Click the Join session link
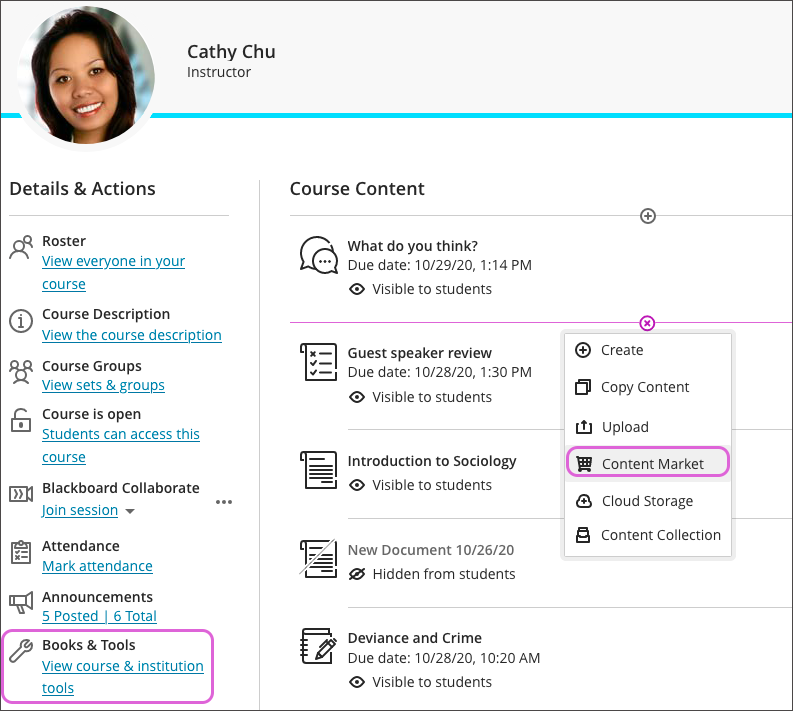The height and width of the screenshot is (711, 793). point(80,510)
